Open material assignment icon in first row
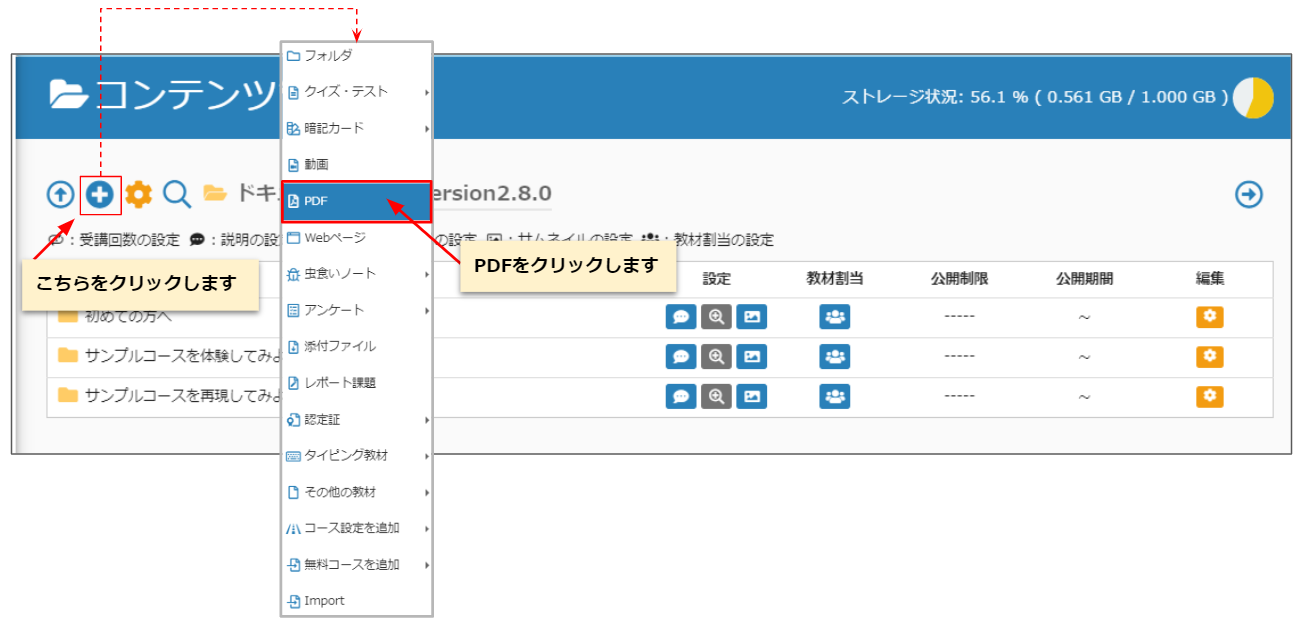Viewport: 1307px width, 635px height. (x=834, y=317)
